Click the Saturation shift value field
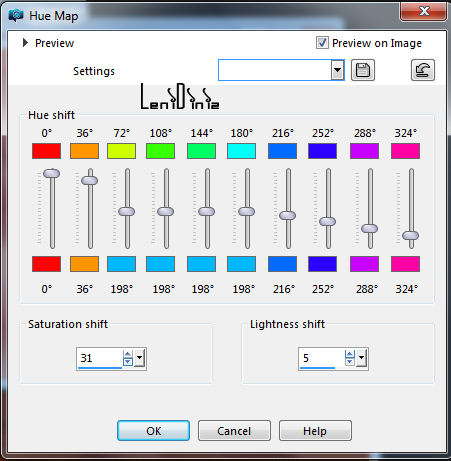The image size is (451, 461). (99, 358)
